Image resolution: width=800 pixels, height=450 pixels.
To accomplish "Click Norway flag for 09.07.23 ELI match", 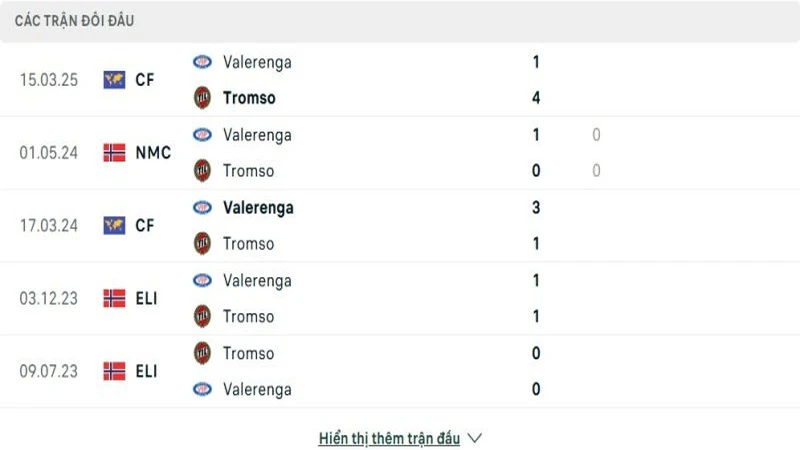I will pos(114,371).
